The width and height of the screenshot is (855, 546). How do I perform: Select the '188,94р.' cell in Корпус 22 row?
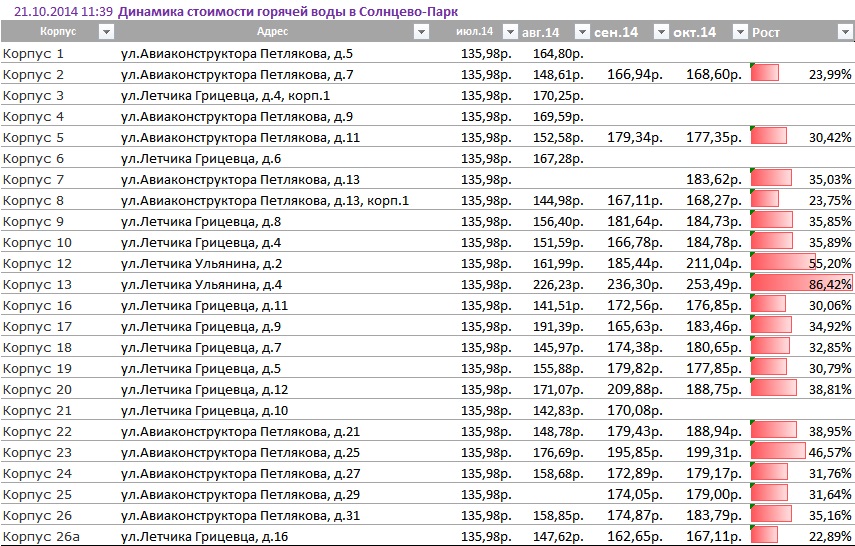click(714, 431)
